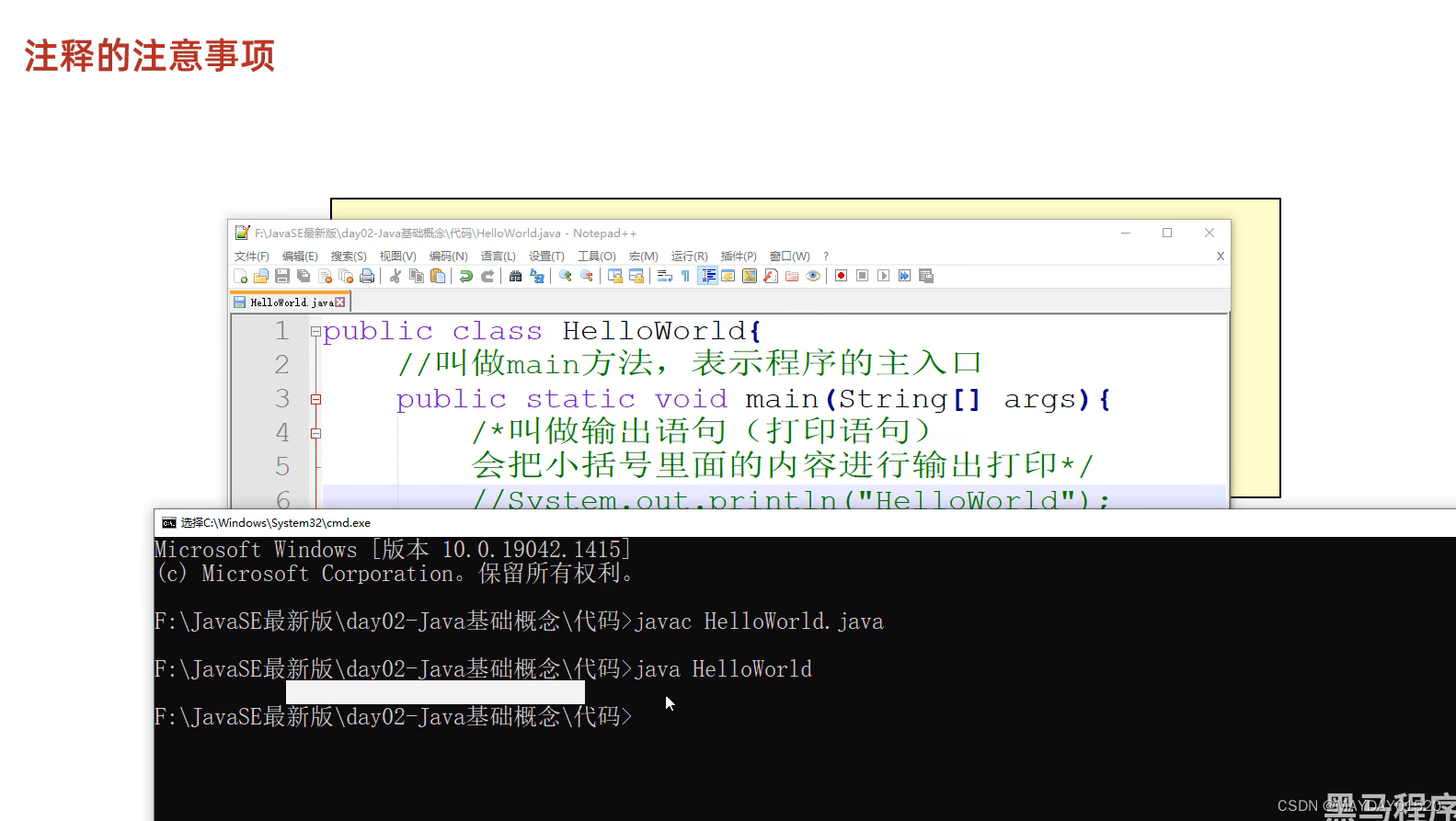Open the Replace dialog icon
1456x821 pixels.
pos(537,276)
